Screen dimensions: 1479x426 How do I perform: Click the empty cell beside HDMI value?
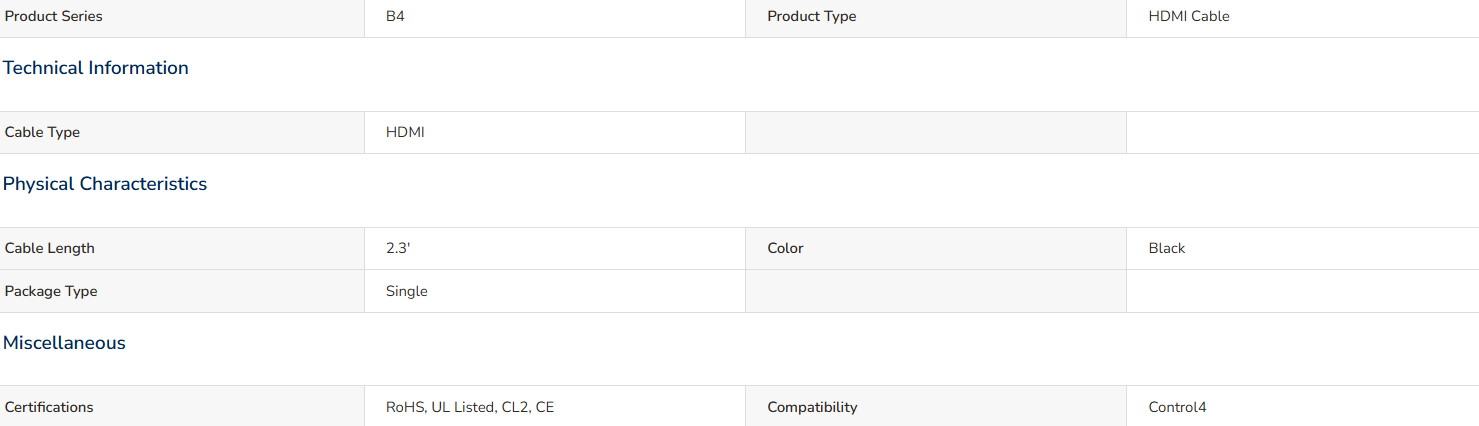pyautogui.click(x=936, y=132)
